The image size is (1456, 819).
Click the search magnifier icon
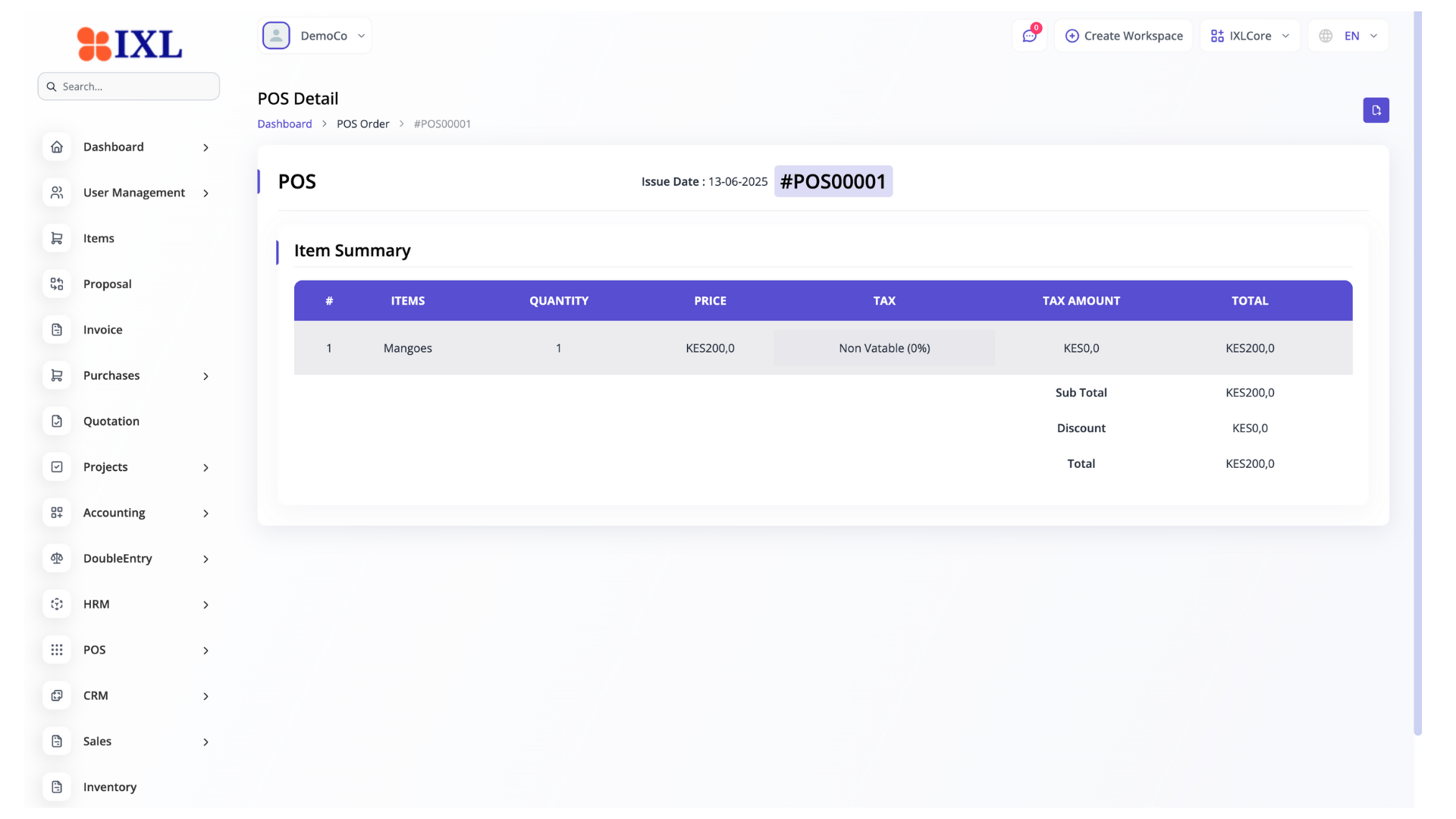(52, 86)
